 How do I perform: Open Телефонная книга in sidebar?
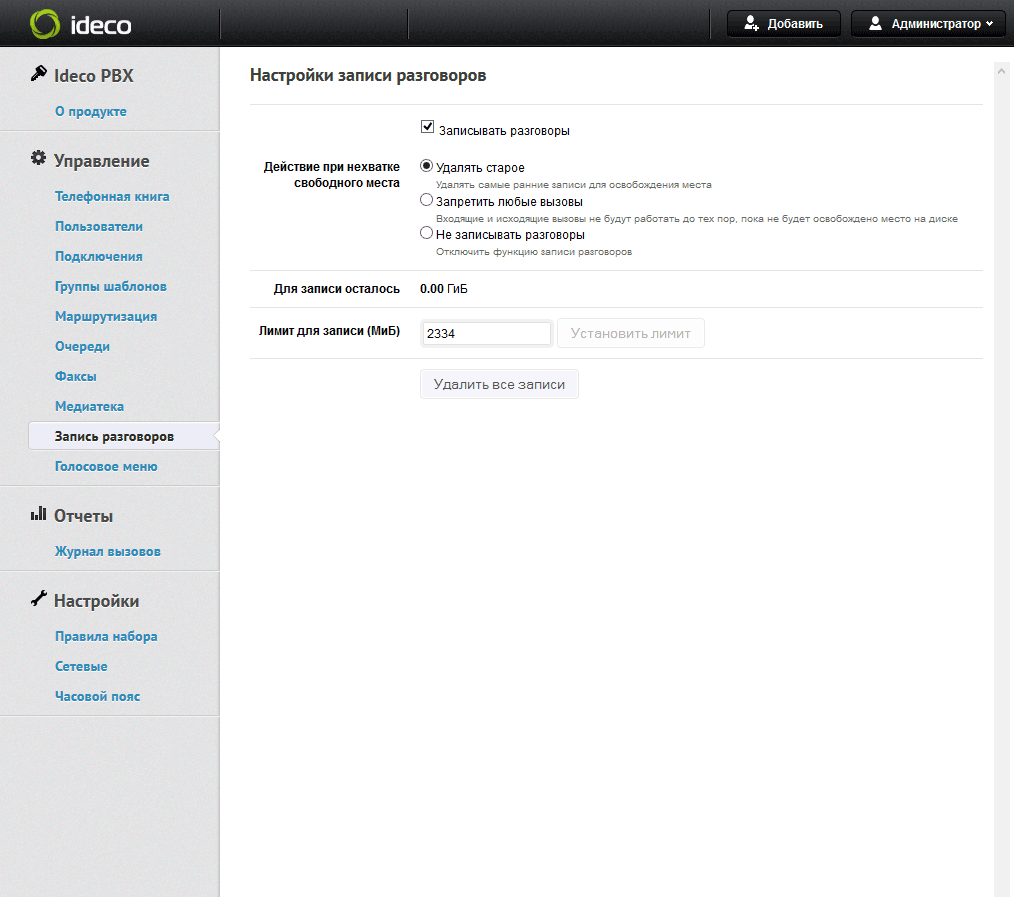112,196
